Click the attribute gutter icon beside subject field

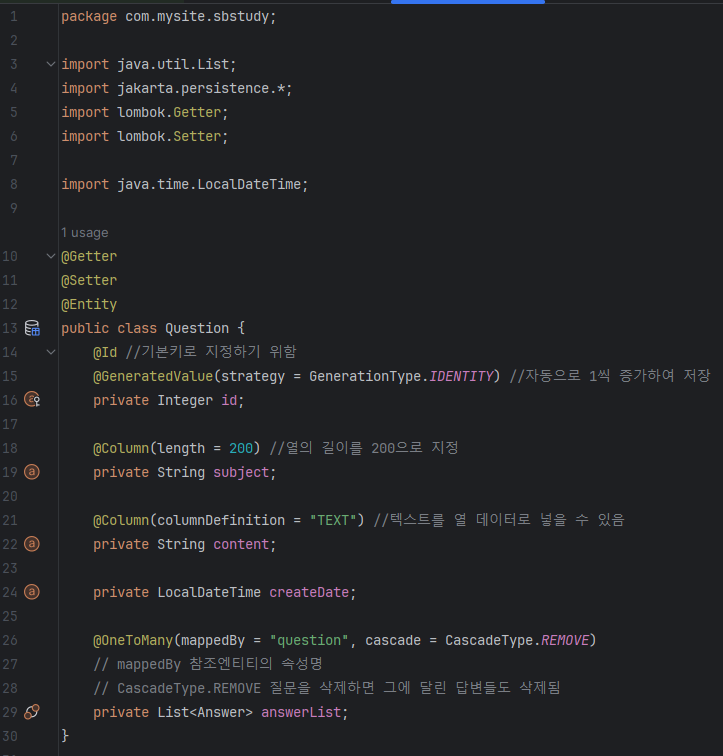point(32,472)
